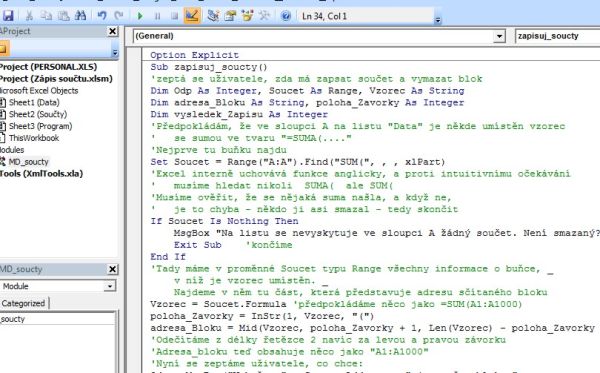
Task: Expand the Module properties dropdown
Action: 110,286
